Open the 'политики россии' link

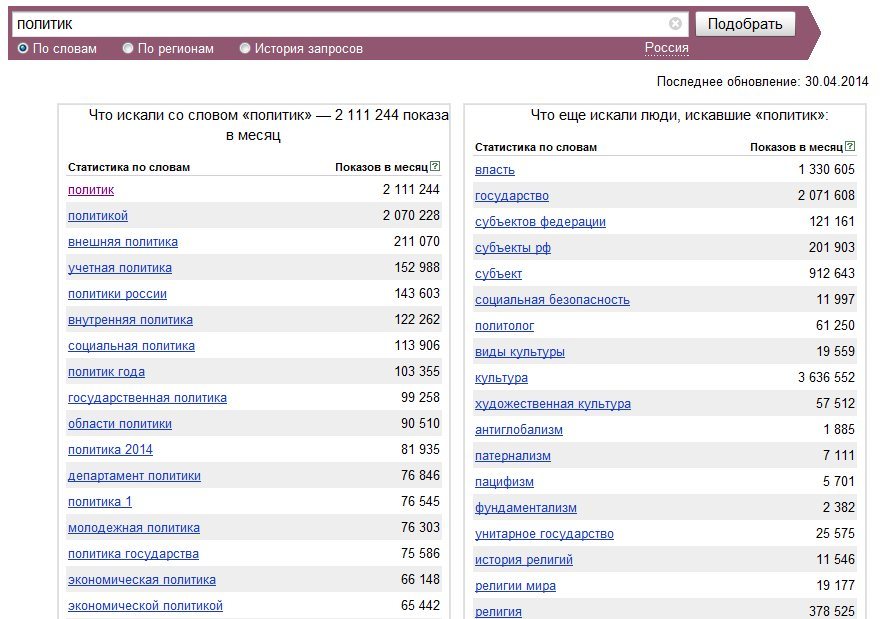click(x=117, y=294)
